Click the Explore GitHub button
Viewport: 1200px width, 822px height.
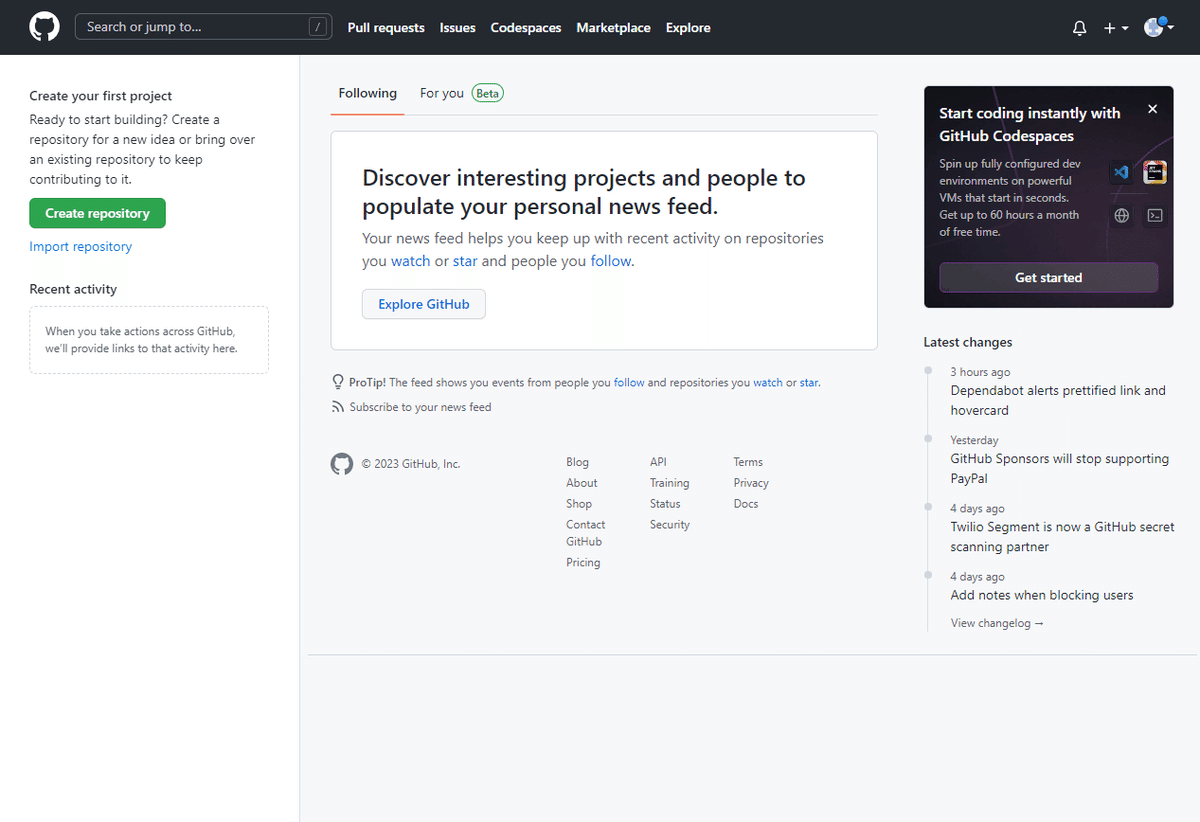coord(424,304)
